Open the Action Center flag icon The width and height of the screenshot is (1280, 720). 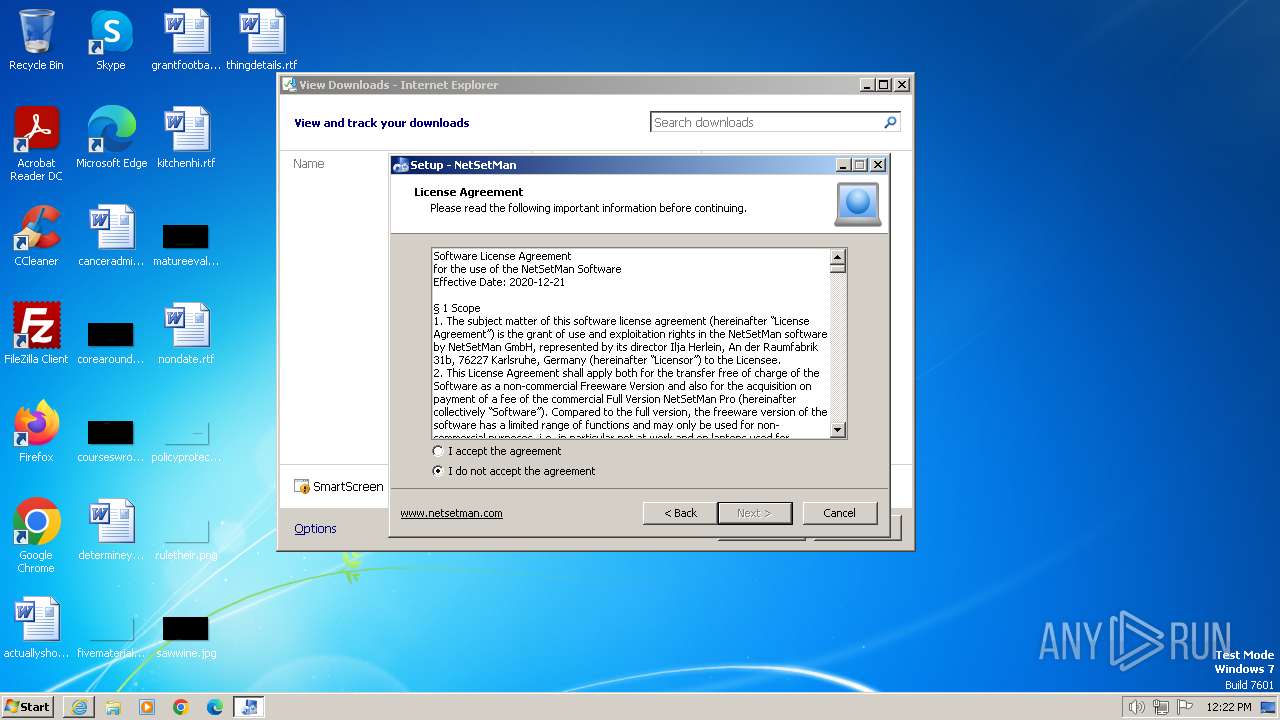pyautogui.click(x=1185, y=707)
